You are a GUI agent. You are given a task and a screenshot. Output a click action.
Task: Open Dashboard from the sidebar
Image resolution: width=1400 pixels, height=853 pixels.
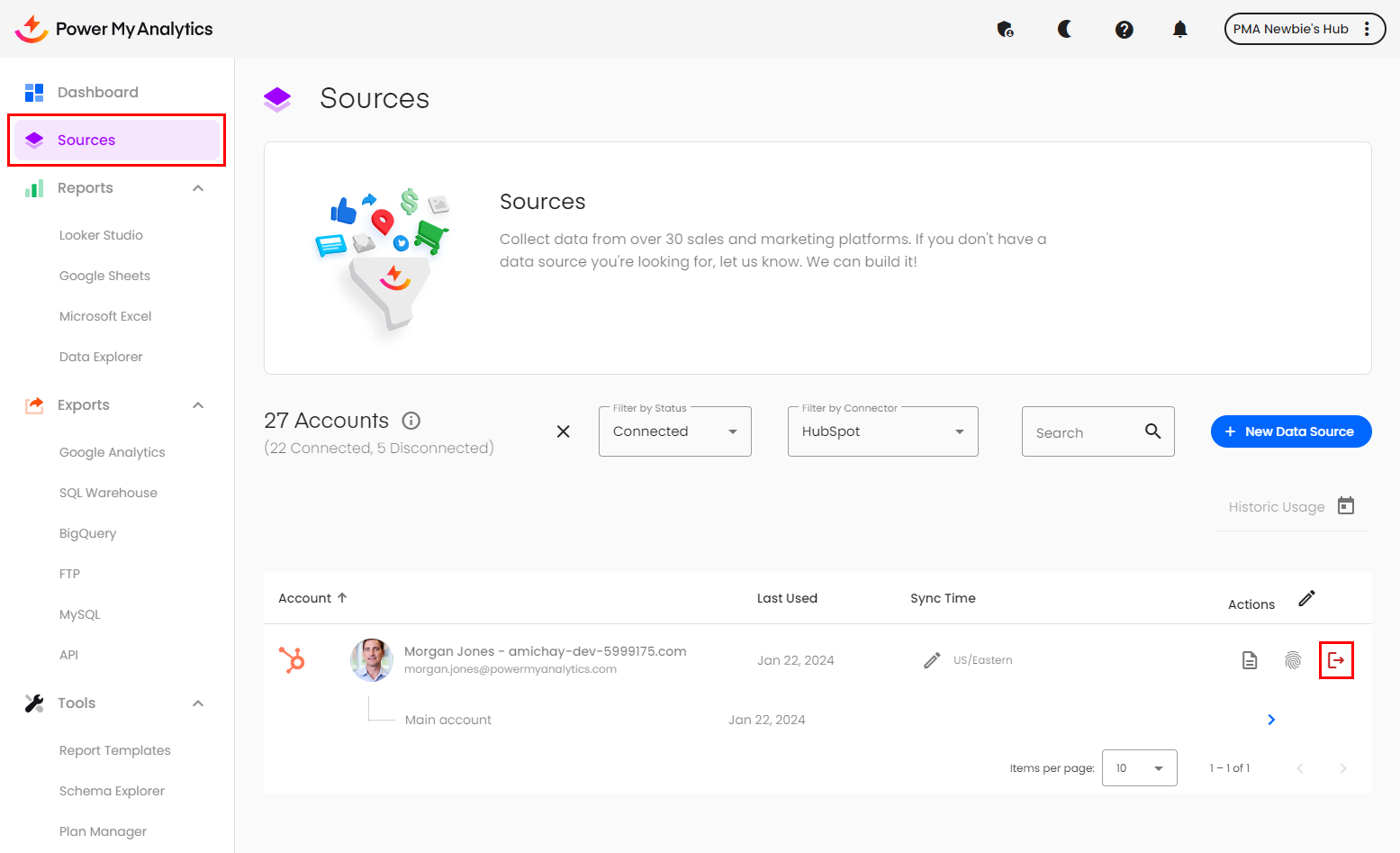coord(97,92)
